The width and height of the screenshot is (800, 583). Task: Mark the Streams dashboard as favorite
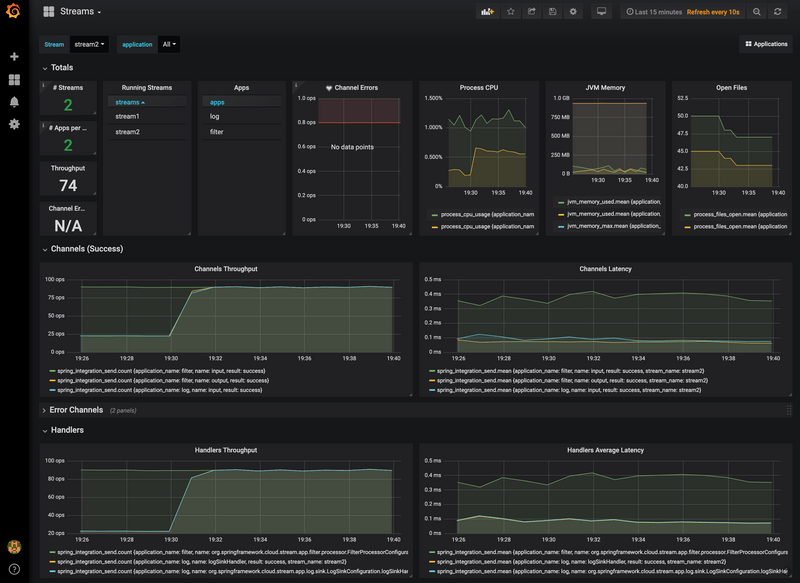coord(511,12)
